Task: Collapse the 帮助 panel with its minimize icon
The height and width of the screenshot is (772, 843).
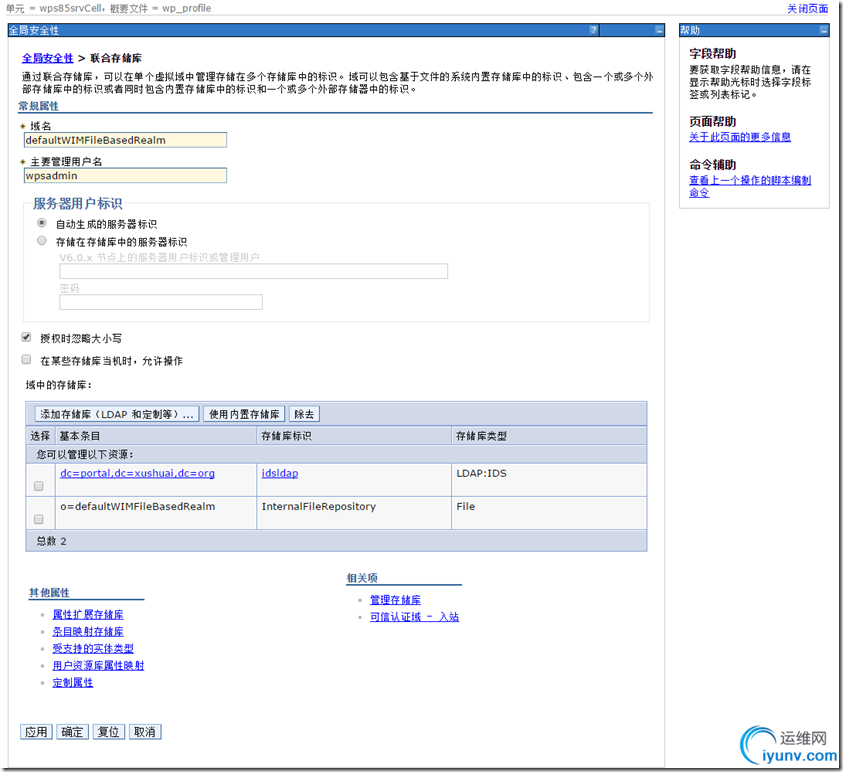Action: (x=824, y=30)
